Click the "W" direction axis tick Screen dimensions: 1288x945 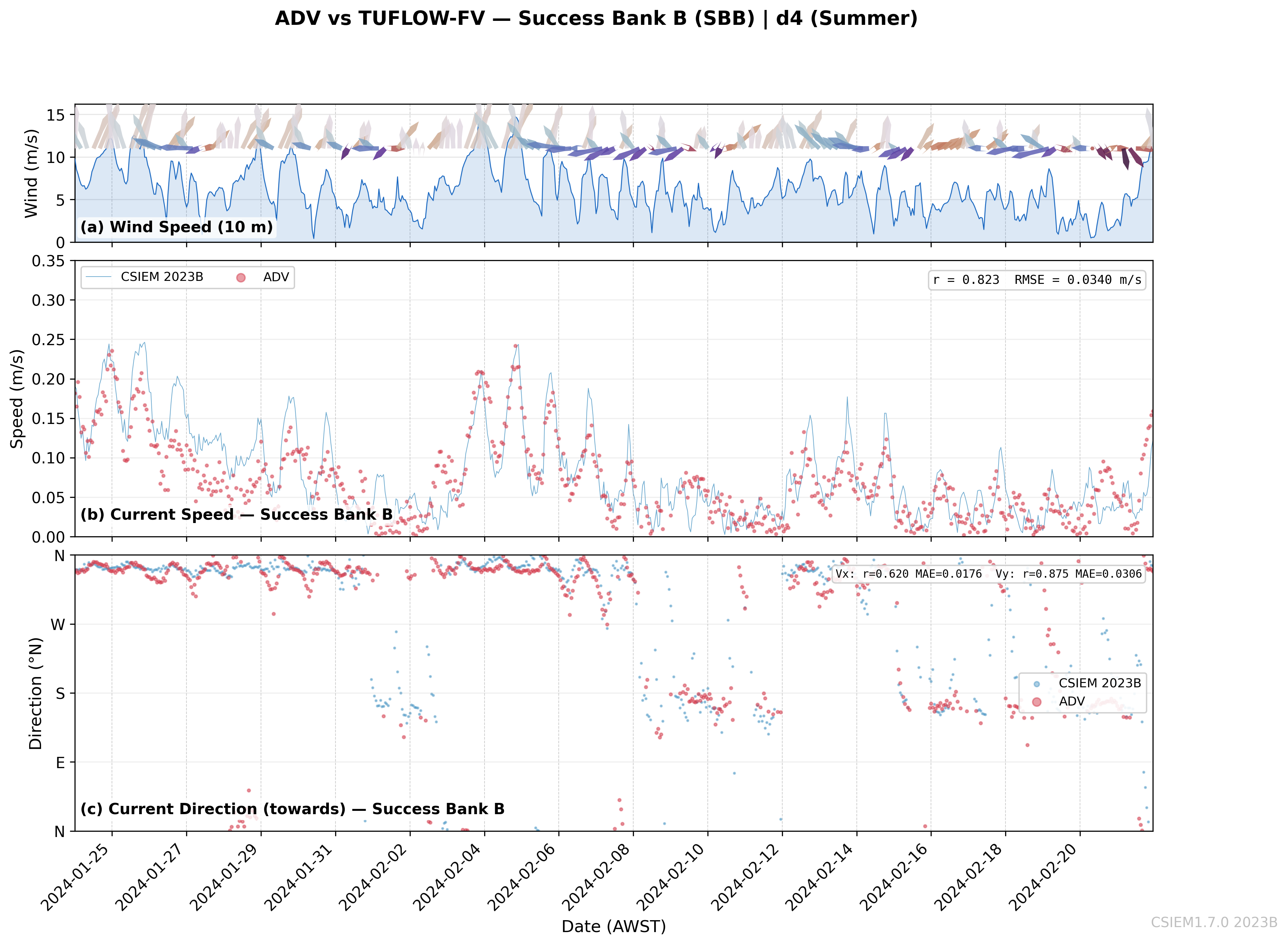coord(58,625)
